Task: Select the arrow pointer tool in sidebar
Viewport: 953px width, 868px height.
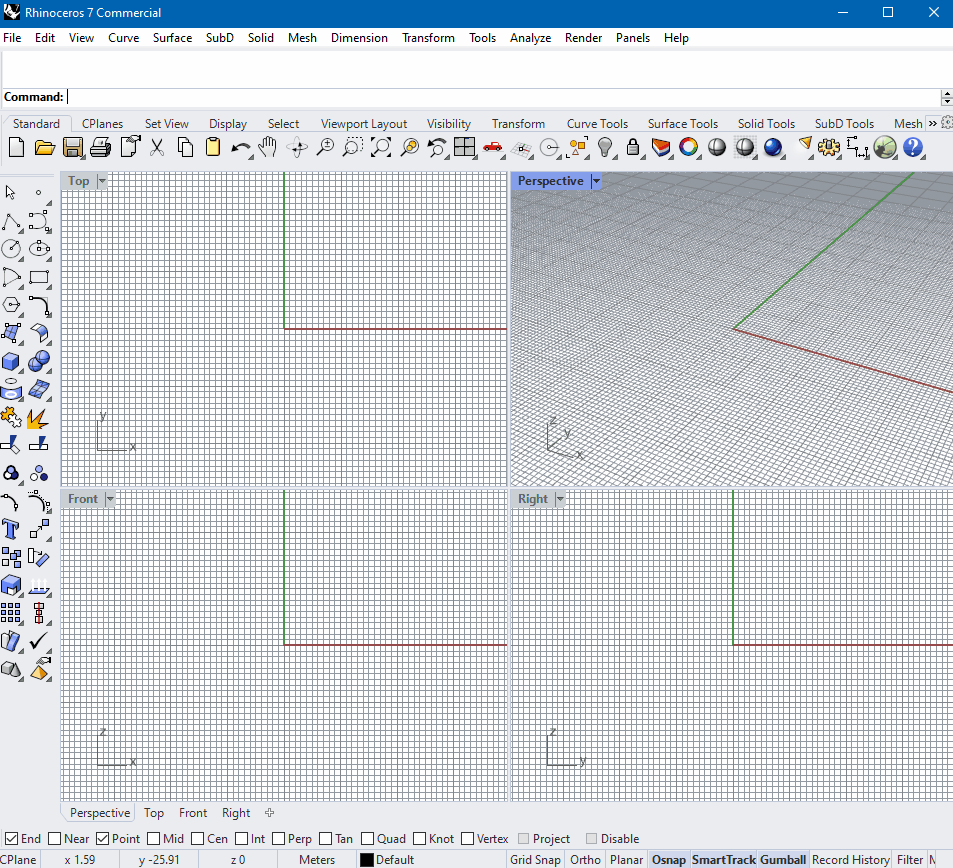Action: [10, 191]
